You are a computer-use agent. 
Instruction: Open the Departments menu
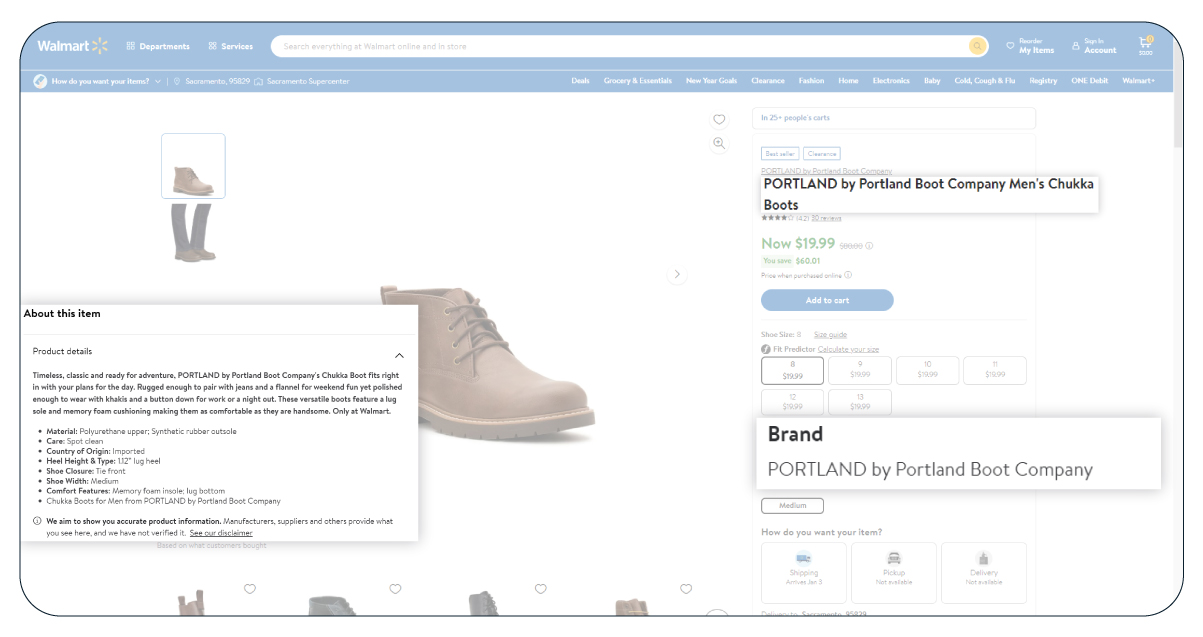pyautogui.click(x=158, y=46)
